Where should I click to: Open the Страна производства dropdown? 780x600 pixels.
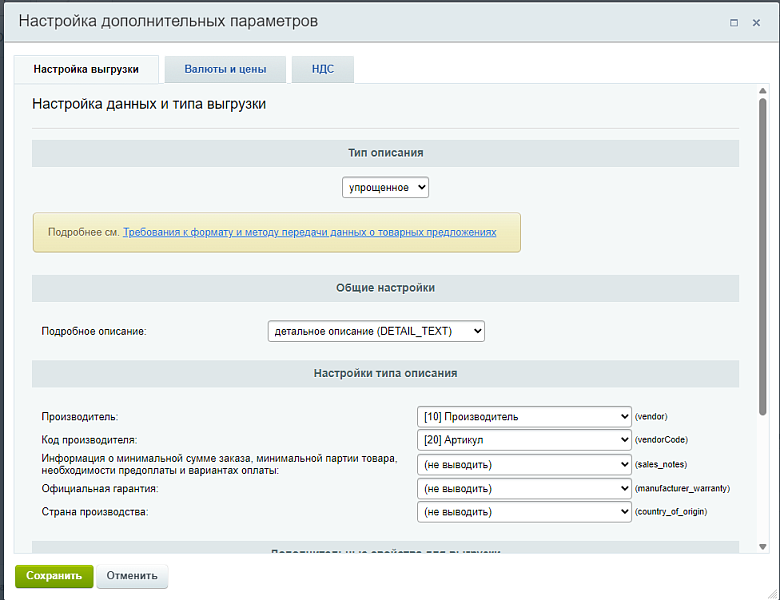point(524,511)
